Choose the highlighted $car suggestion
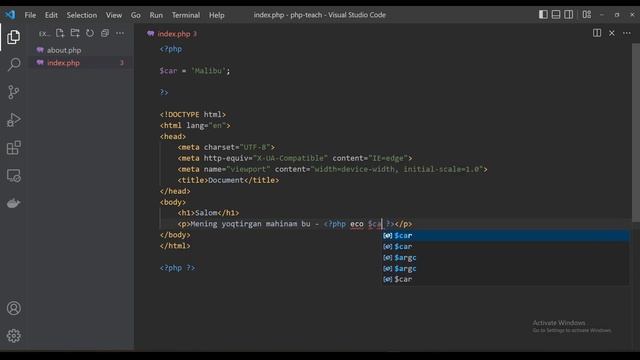Screen dimensions: 640x360 point(505,236)
